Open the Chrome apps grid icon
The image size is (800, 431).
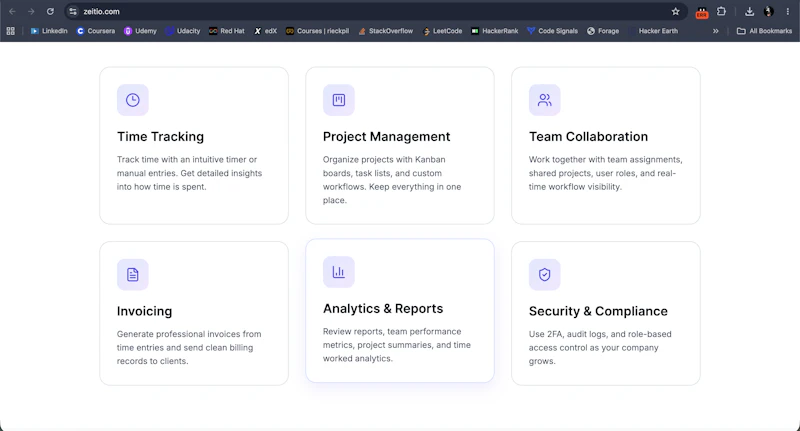[x=10, y=31]
